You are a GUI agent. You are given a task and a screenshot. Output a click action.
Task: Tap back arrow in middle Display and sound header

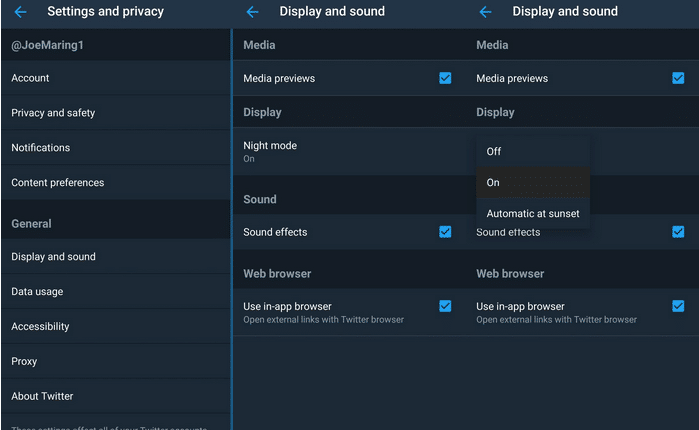(252, 12)
